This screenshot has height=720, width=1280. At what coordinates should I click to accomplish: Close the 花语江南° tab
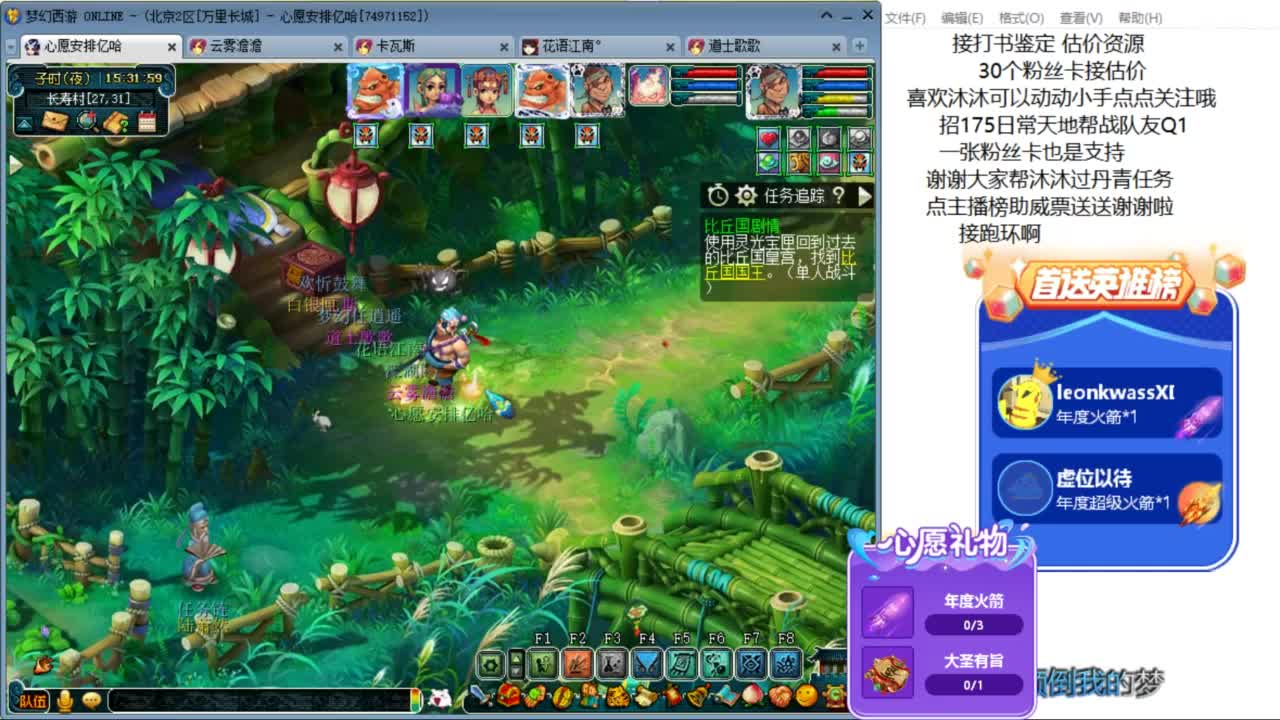[x=672, y=47]
